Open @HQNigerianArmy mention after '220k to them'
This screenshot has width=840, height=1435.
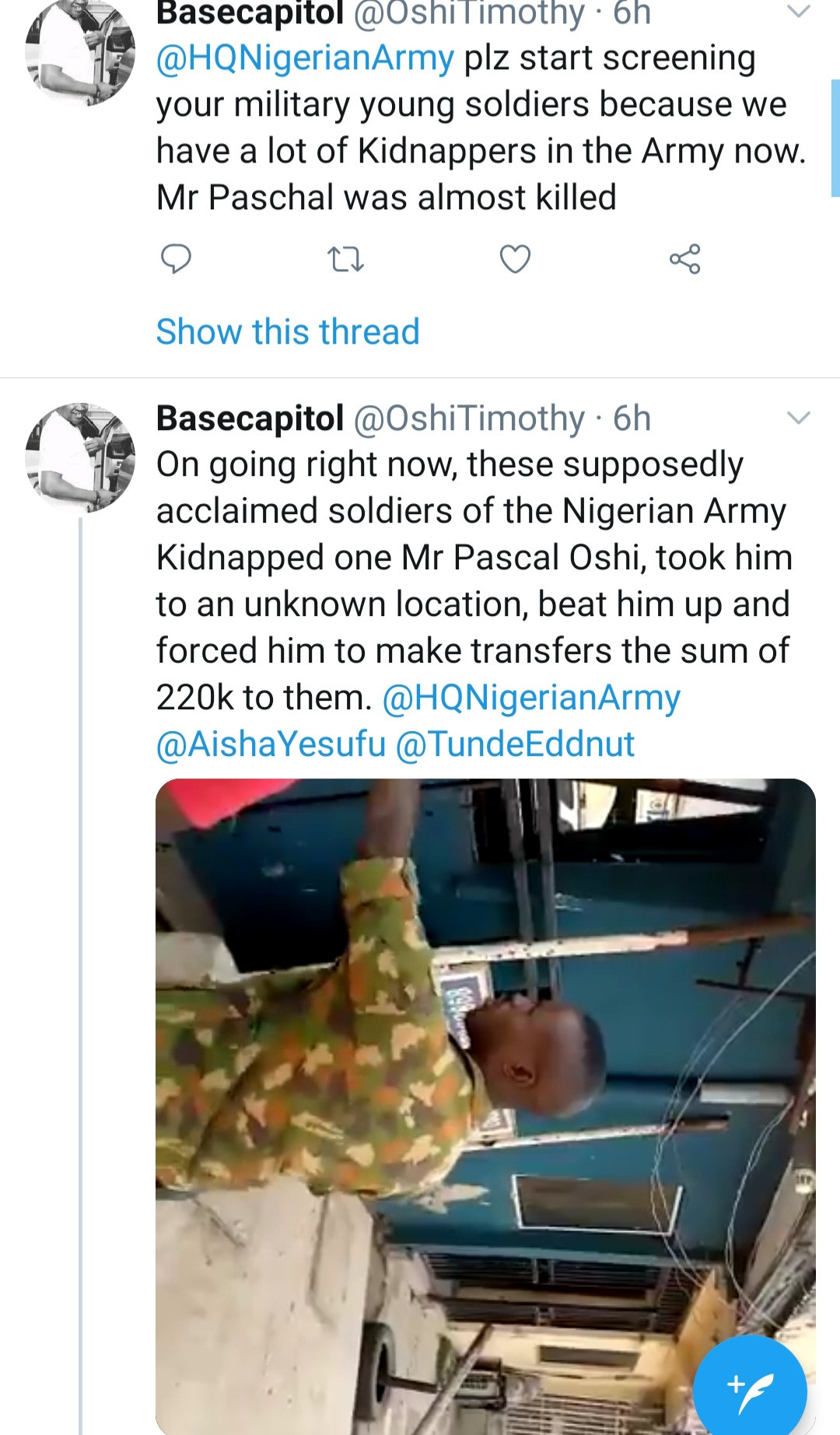pos(531,698)
